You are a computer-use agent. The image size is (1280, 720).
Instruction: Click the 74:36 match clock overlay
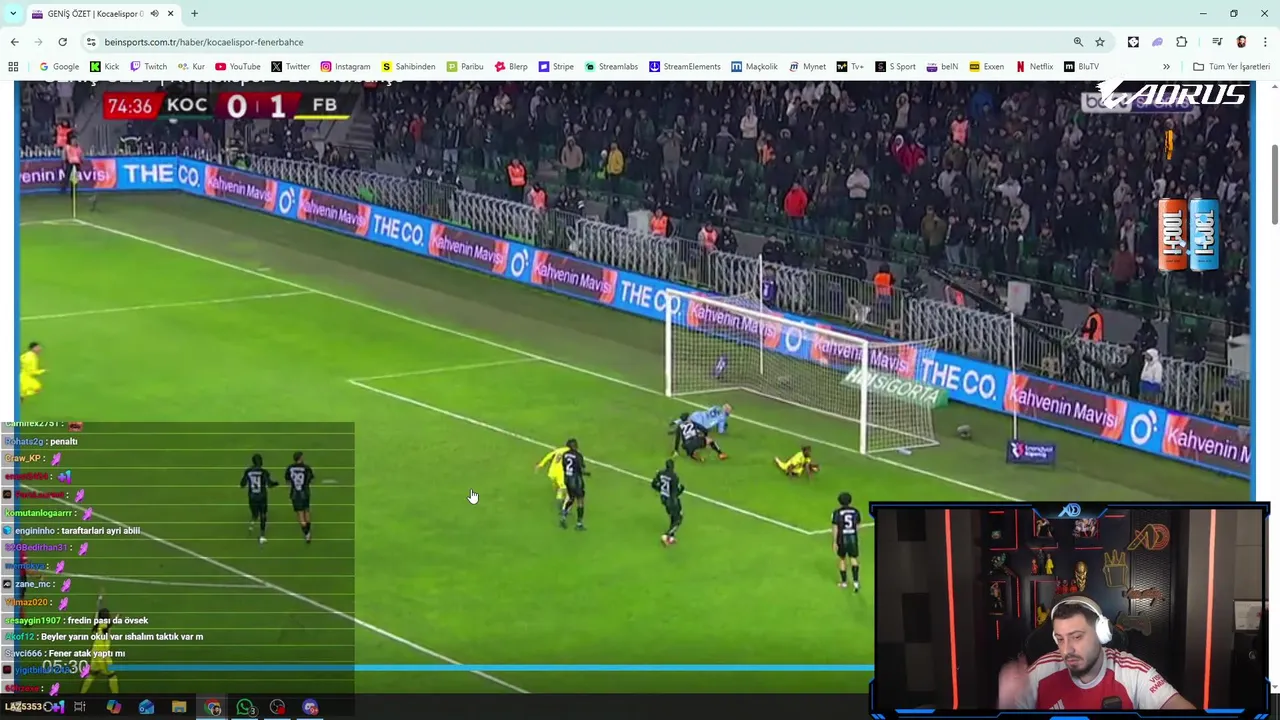130,105
